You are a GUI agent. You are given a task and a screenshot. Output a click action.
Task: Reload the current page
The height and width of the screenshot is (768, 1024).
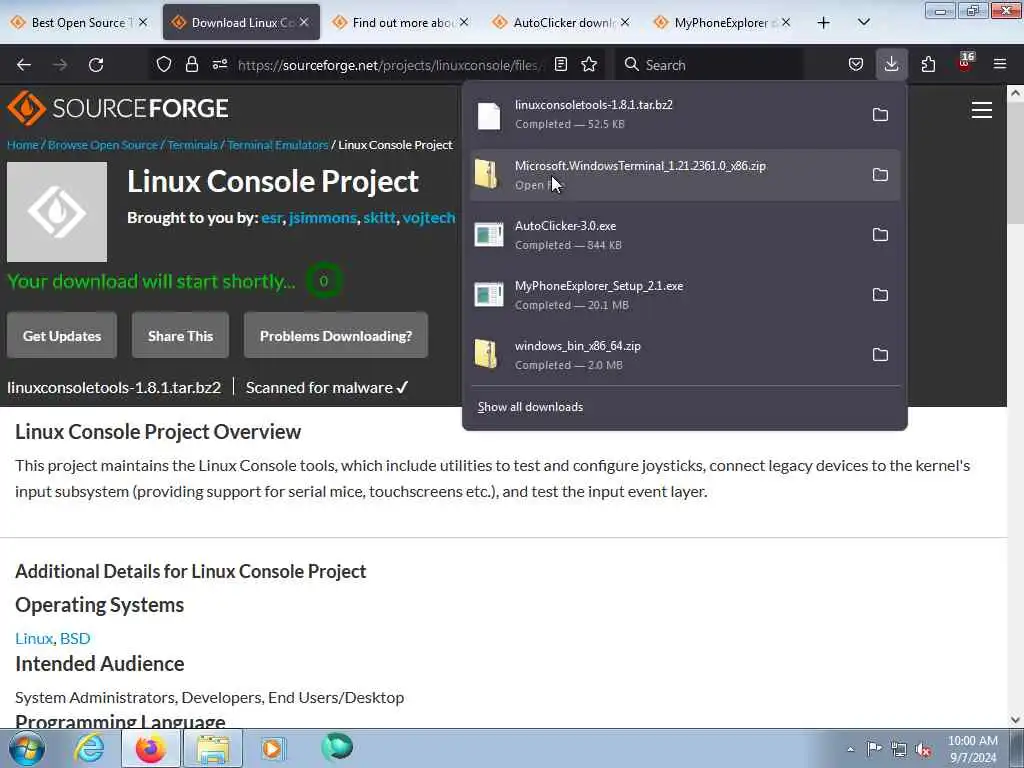(x=96, y=65)
